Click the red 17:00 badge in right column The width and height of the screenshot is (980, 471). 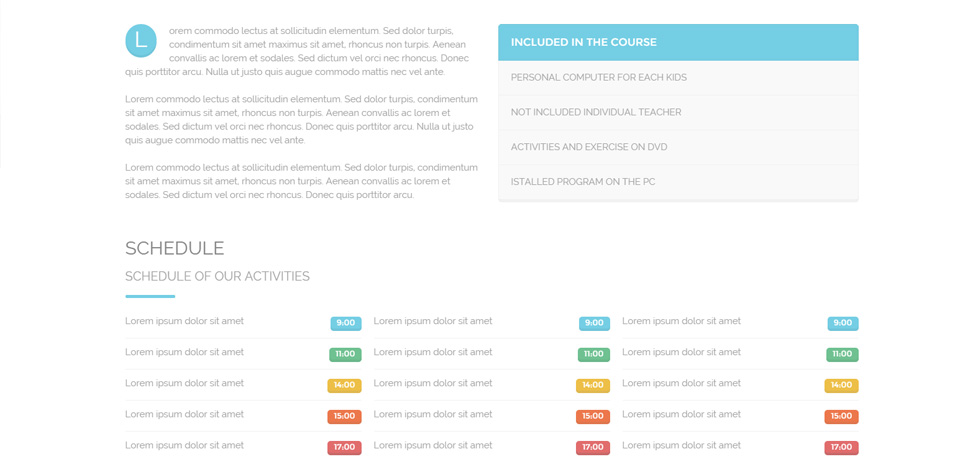pos(841,448)
